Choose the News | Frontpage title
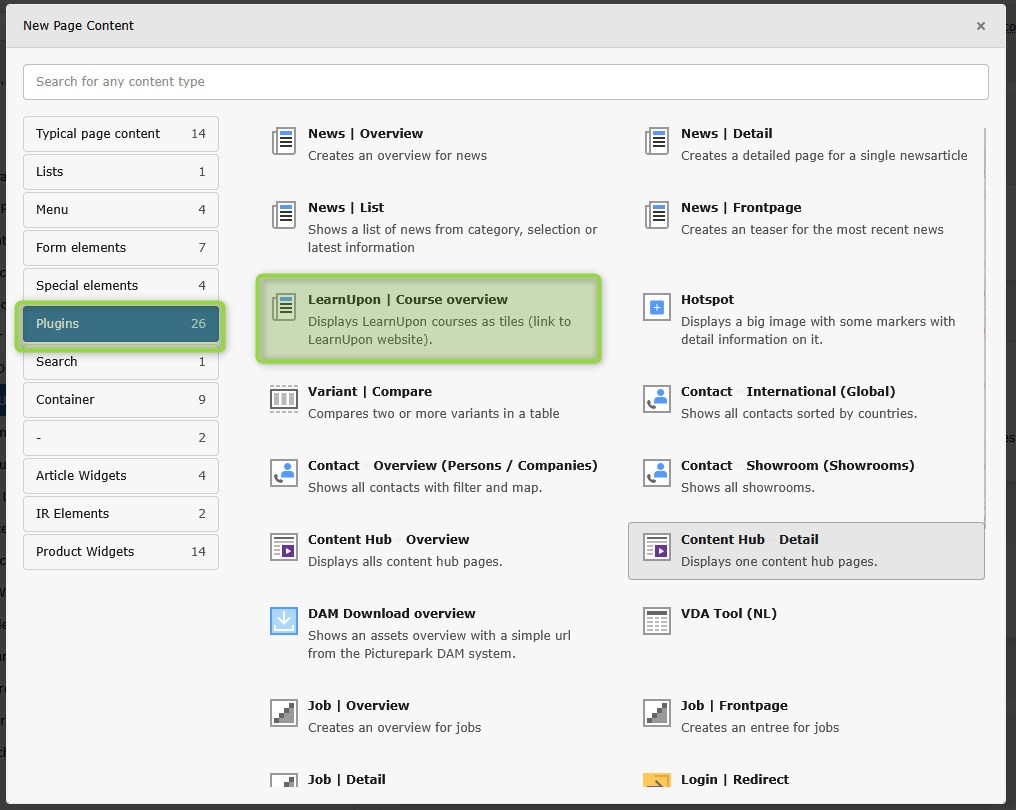 [741, 207]
